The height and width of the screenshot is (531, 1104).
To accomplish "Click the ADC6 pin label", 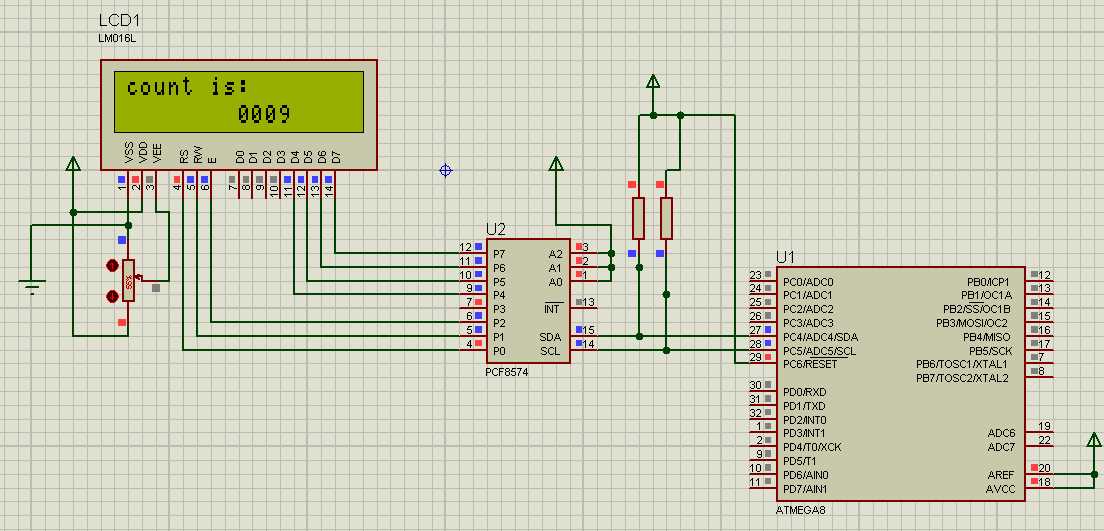I will click(x=1002, y=433).
